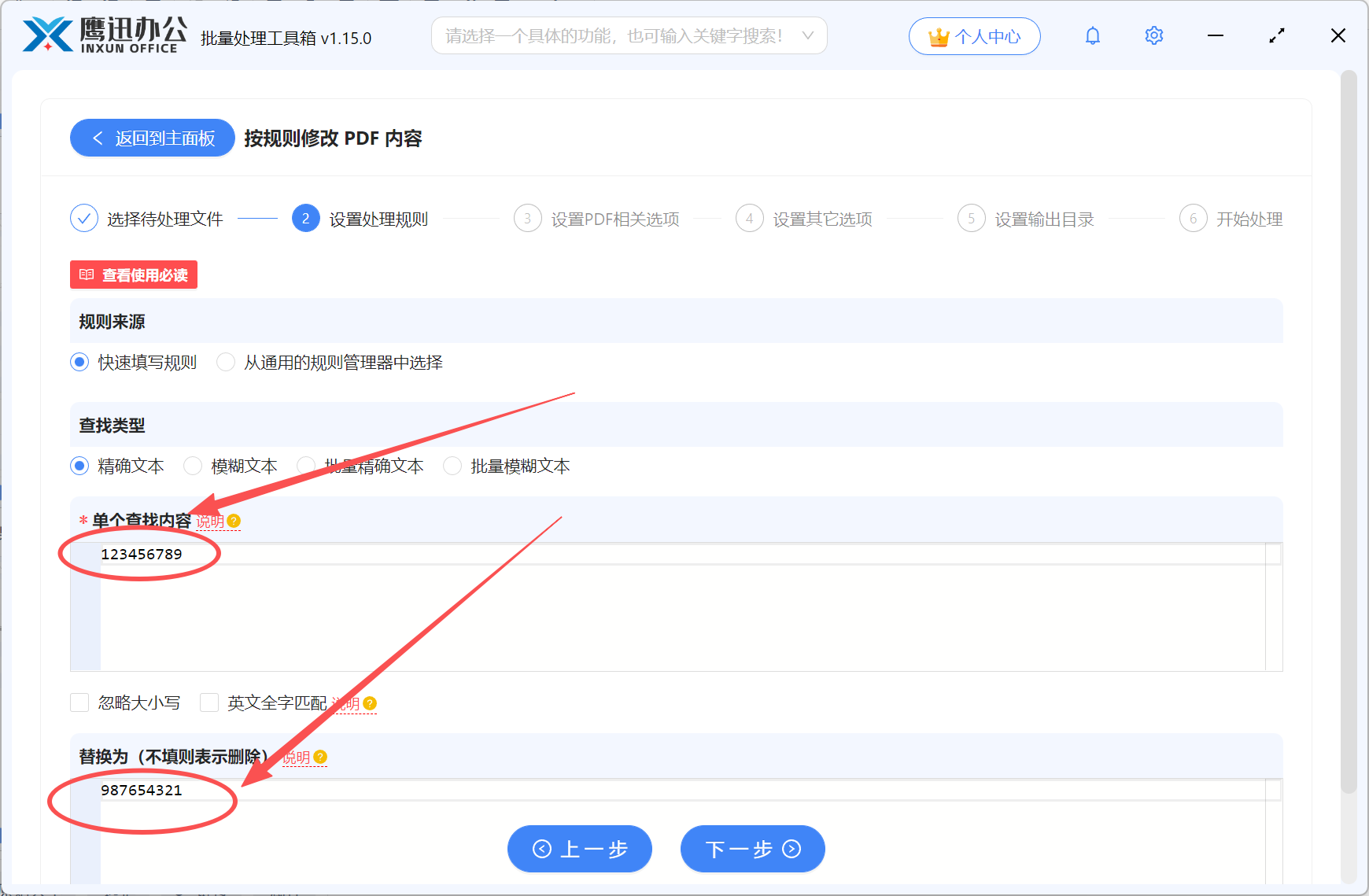The height and width of the screenshot is (896, 1369).
Task: Open the function search dropdown
Action: click(x=808, y=35)
